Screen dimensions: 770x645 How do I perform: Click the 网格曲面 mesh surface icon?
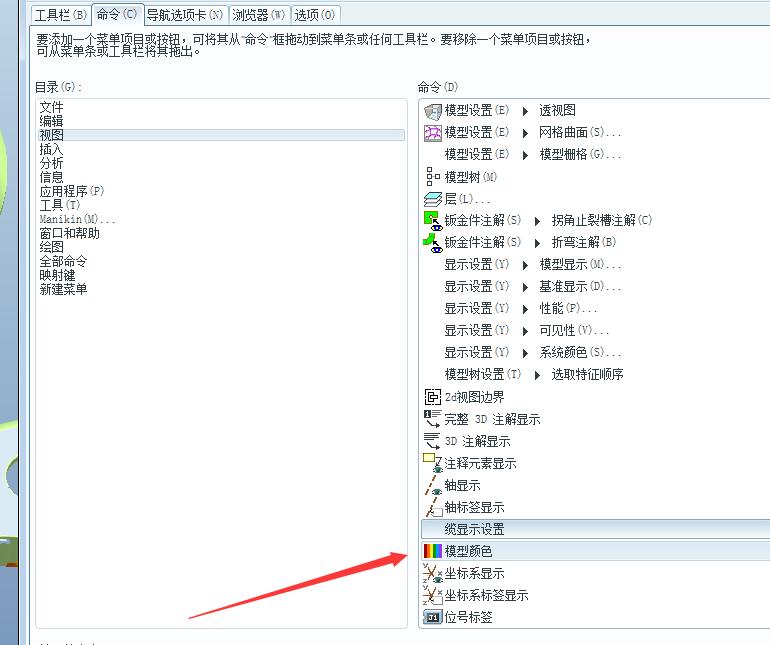[x=433, y=133]
